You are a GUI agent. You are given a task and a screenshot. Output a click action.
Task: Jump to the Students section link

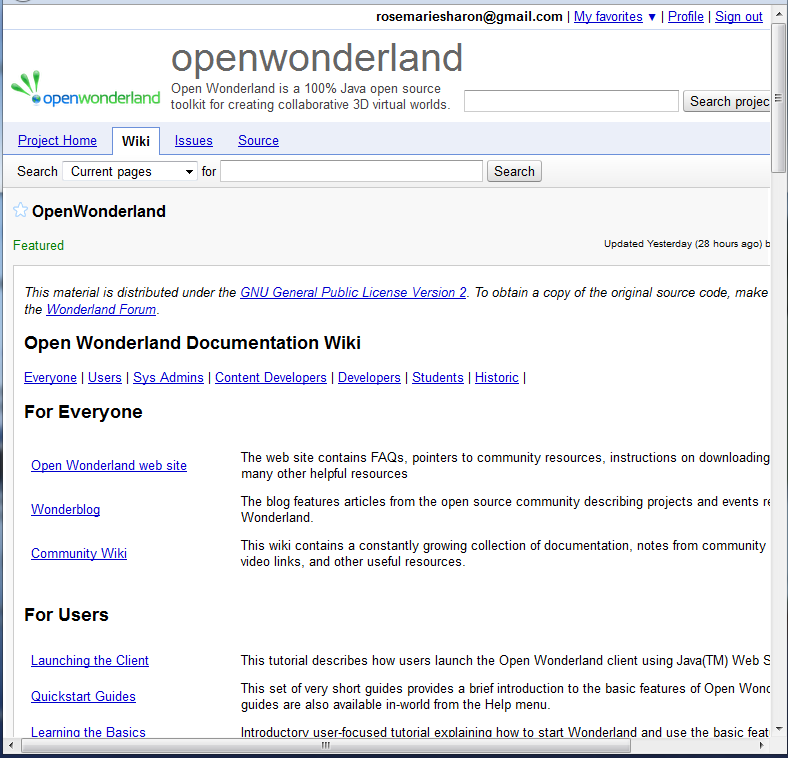(438, 377)
